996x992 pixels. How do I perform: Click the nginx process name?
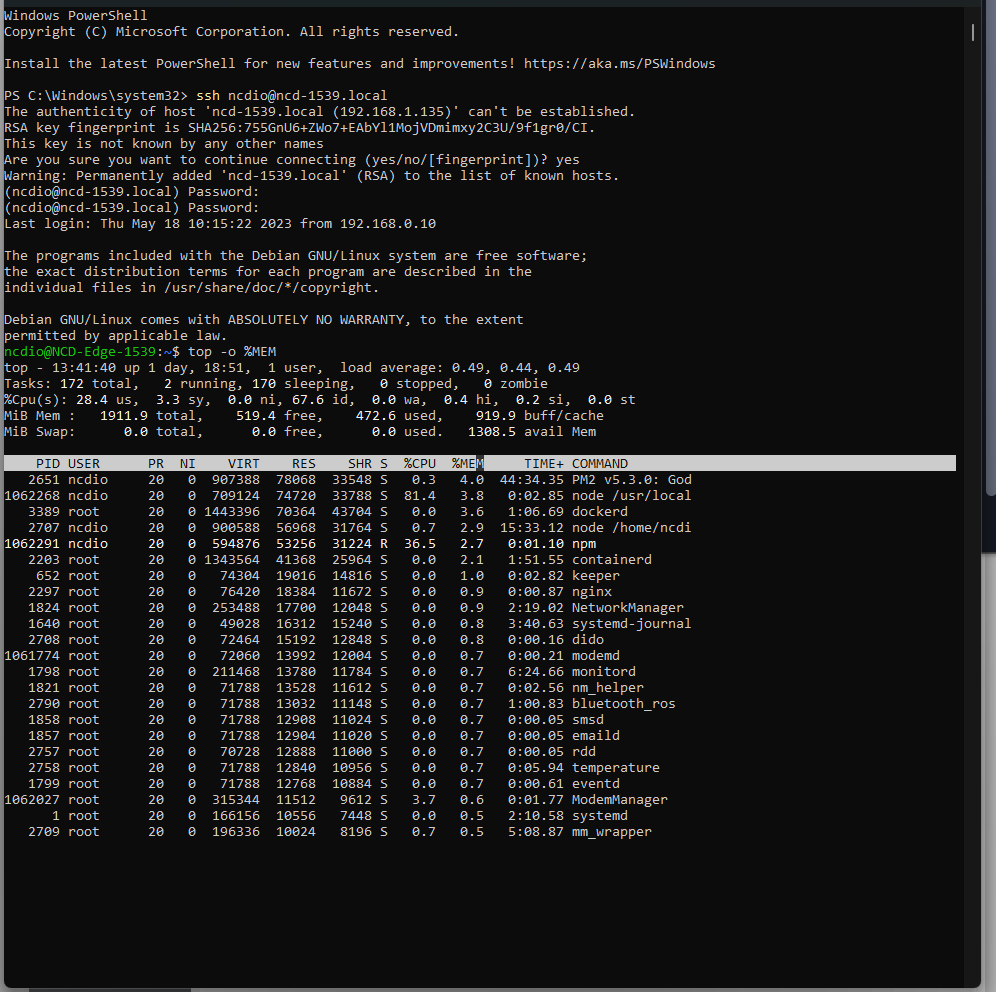pos(591,592)
